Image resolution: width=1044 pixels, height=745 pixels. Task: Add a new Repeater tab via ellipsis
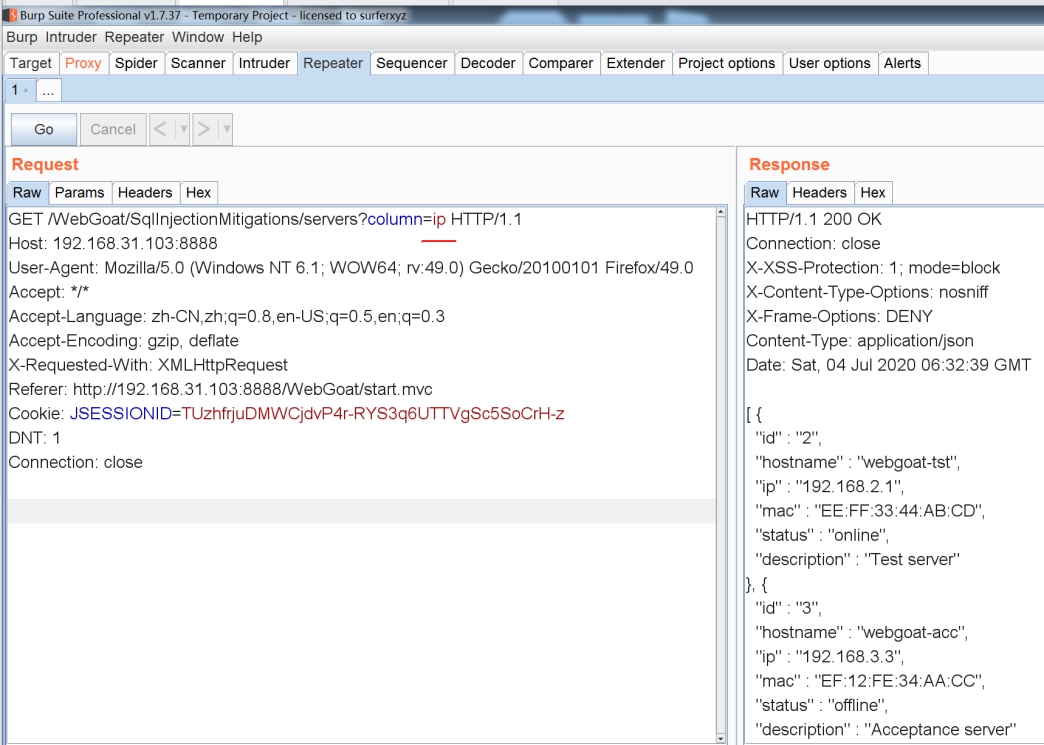[49, 91]
